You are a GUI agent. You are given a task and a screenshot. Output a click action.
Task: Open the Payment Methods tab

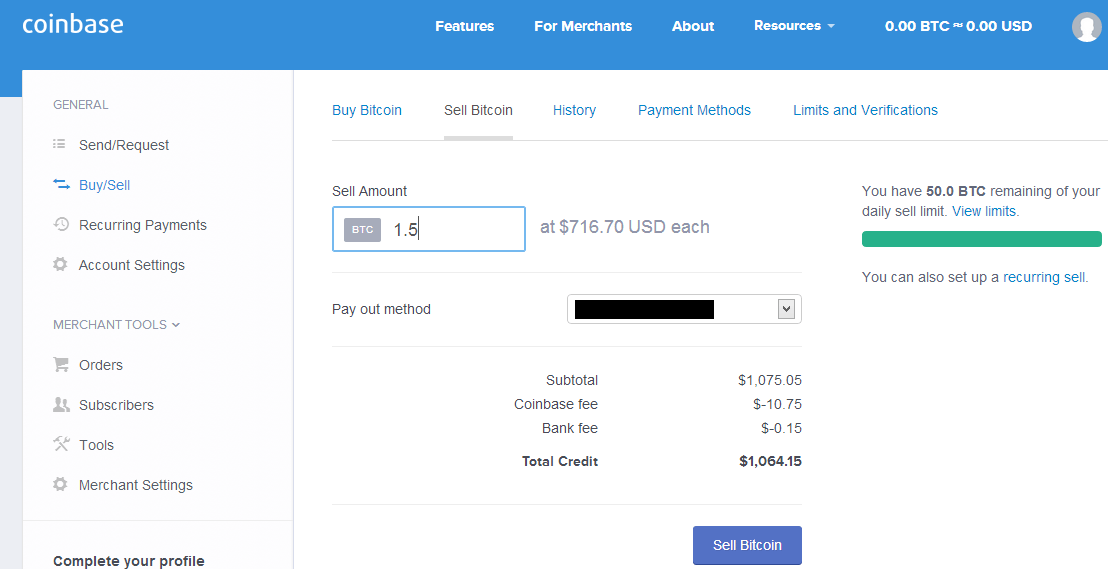[695, 110]
